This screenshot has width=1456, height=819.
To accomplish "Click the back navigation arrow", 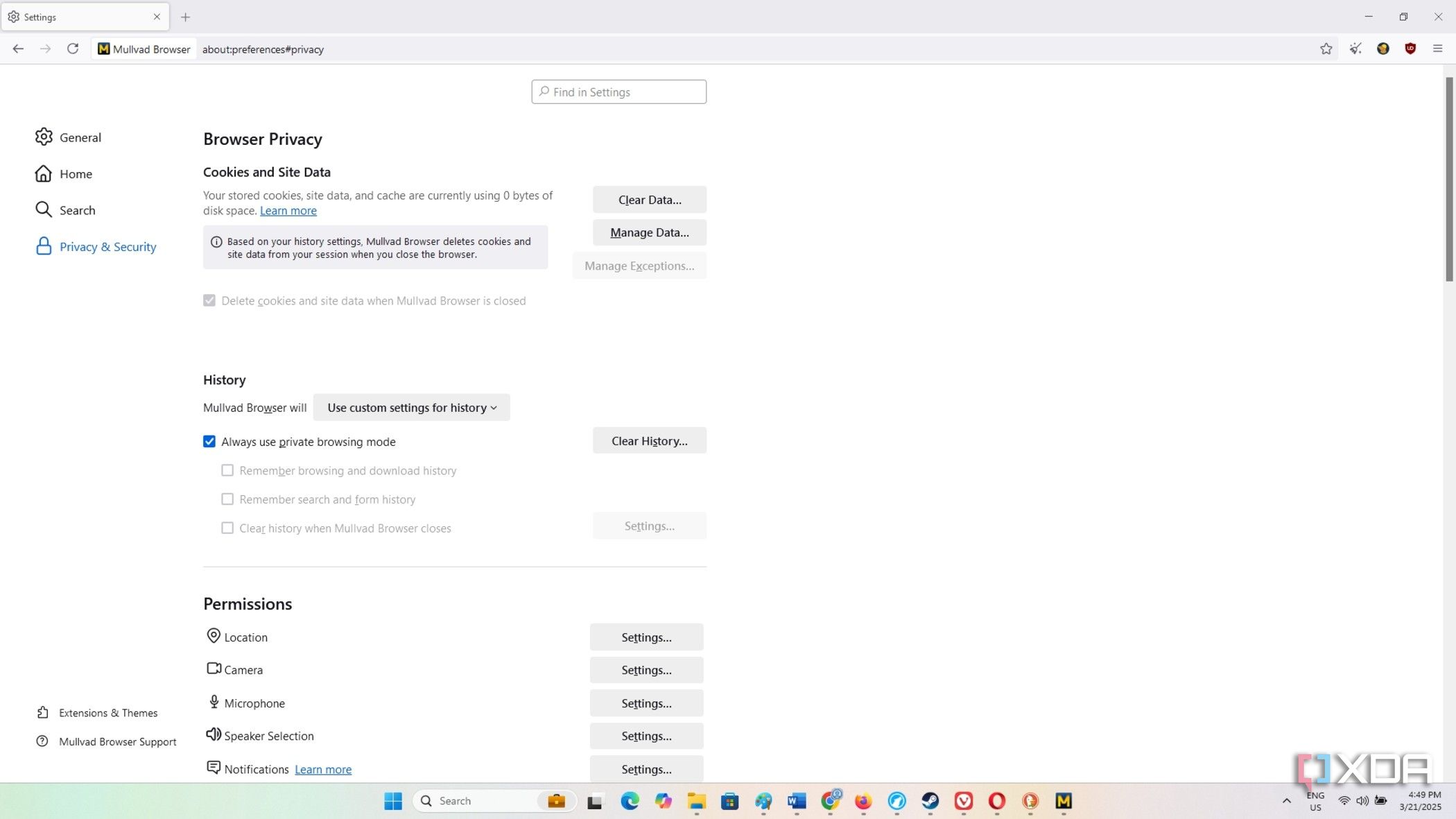I will [x=18, y=49].
